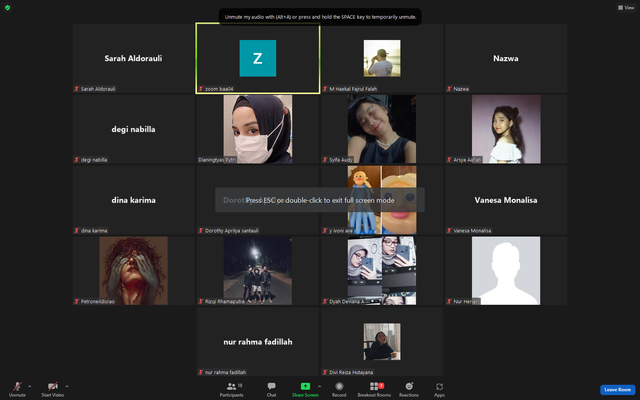Select Dyah Deviana's selfie collage tile

382,271
